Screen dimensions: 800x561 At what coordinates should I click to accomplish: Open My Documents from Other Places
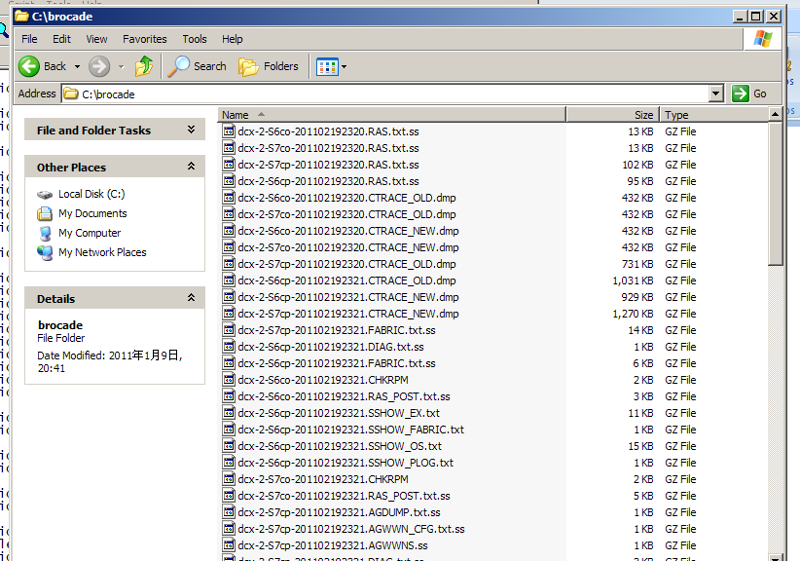(x=92, y=213)
